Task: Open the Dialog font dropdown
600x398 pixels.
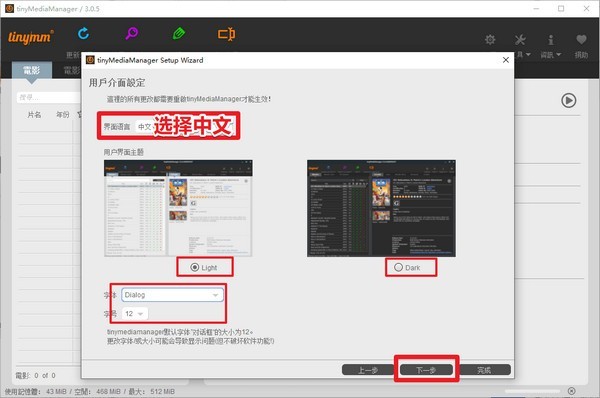Action: tap(172, 295)
